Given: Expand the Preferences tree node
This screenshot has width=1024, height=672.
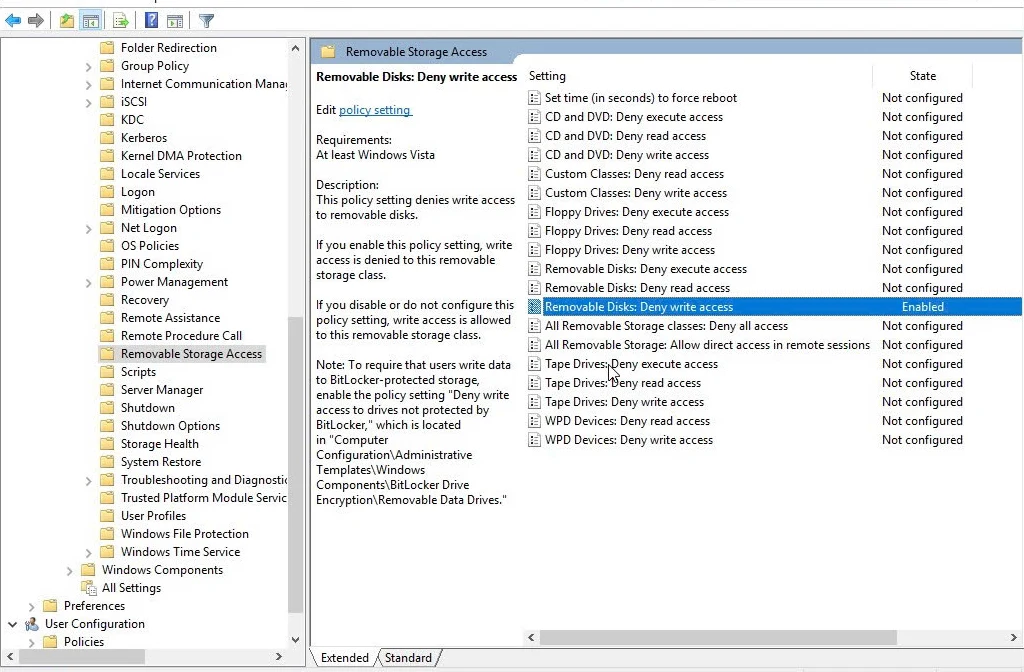Looking at the screenshot, I should [x=31, y=607].
